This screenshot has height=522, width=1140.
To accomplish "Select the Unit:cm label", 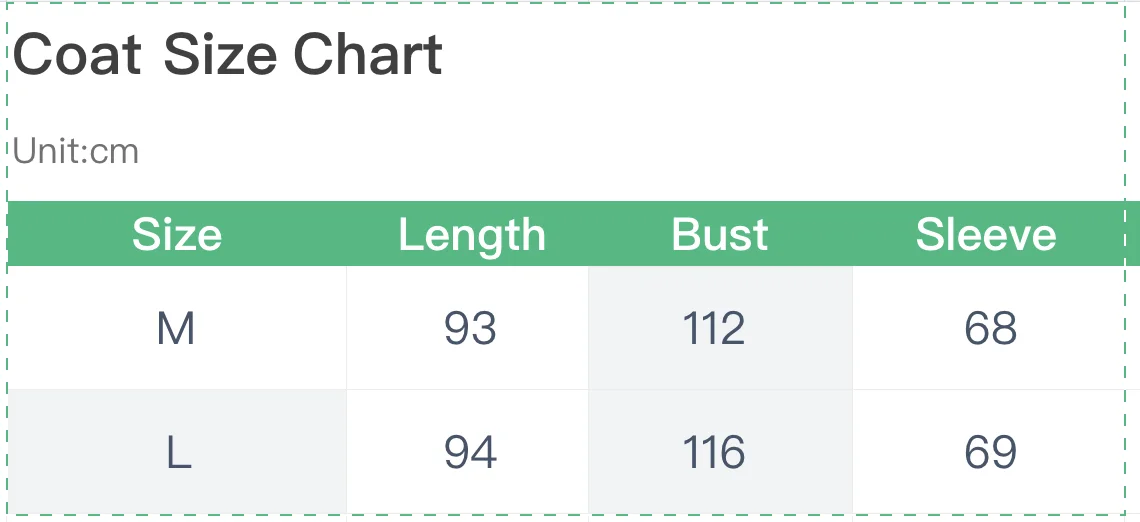I will point(76,151).
